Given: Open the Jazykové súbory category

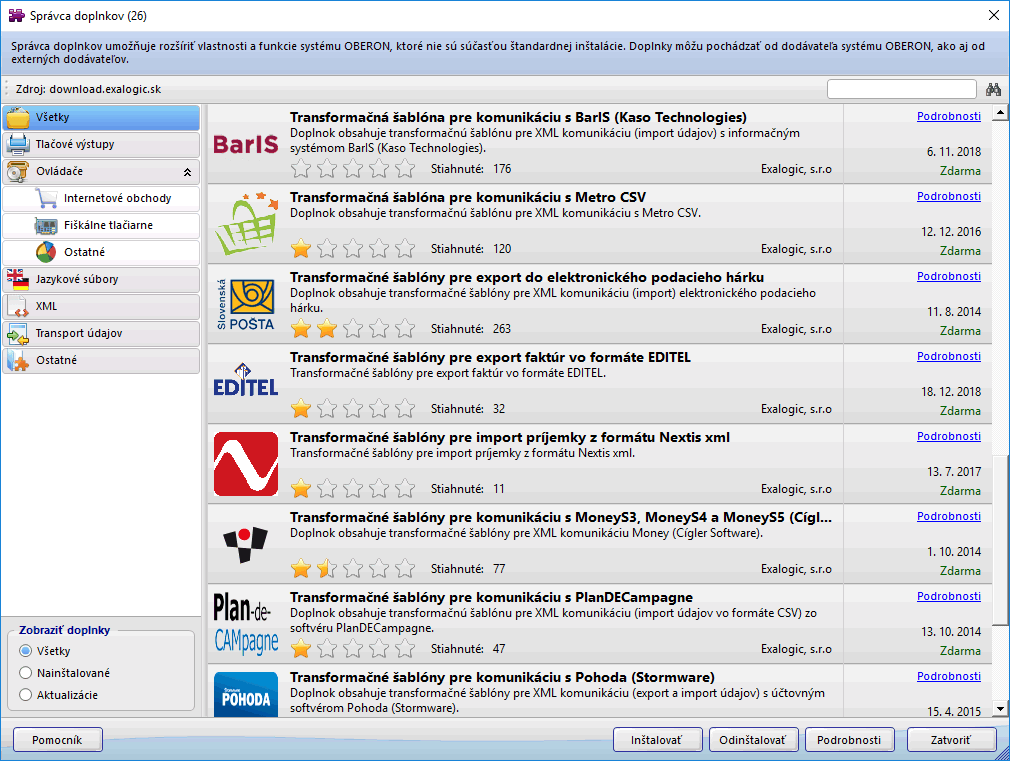Looking at the screenshot, I should point(101,279).
